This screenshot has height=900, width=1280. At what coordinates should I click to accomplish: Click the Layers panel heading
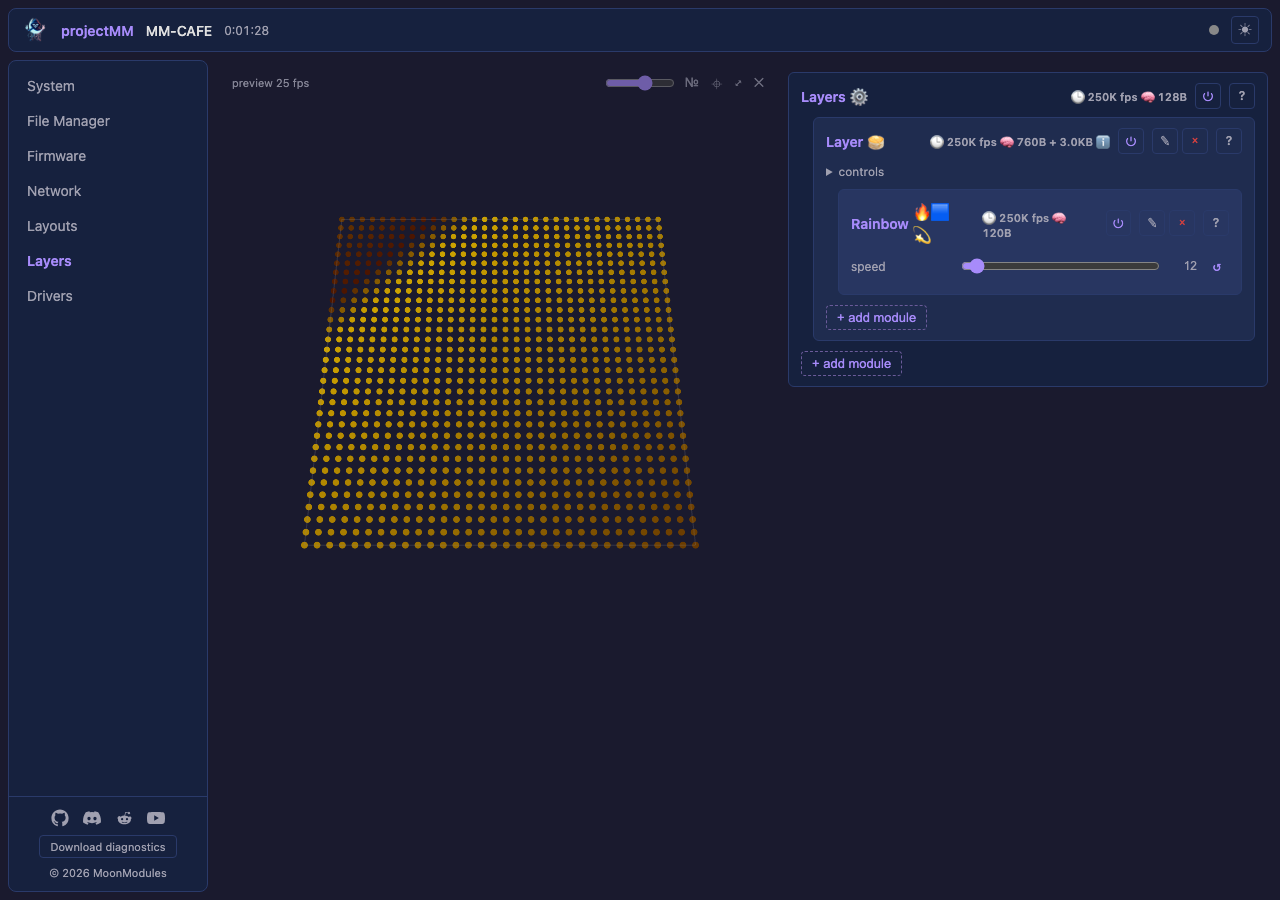(x=823, y=97)
